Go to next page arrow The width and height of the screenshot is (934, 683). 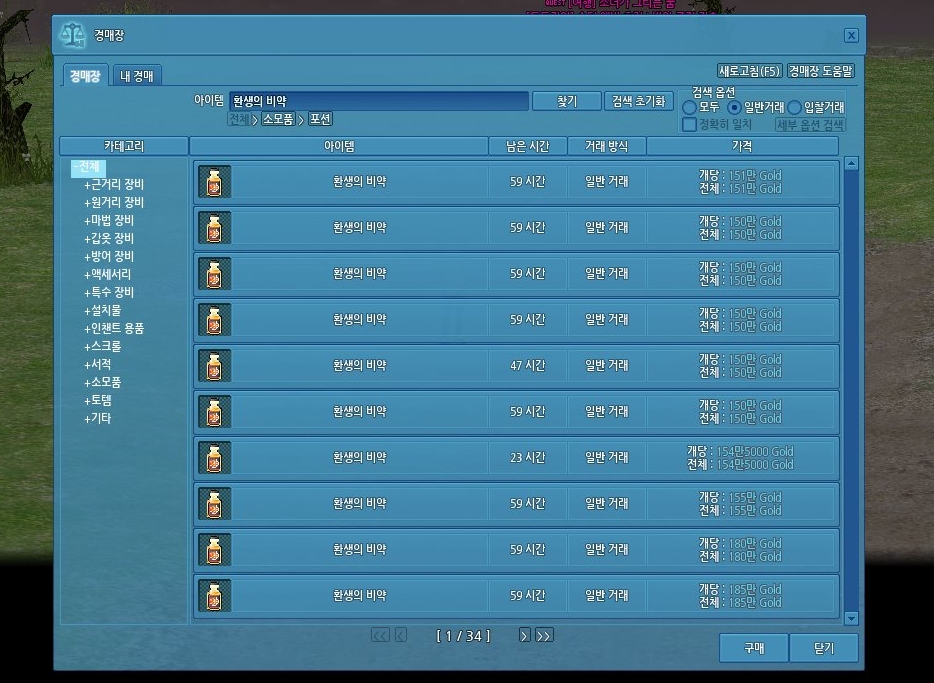tap(524, 635)
